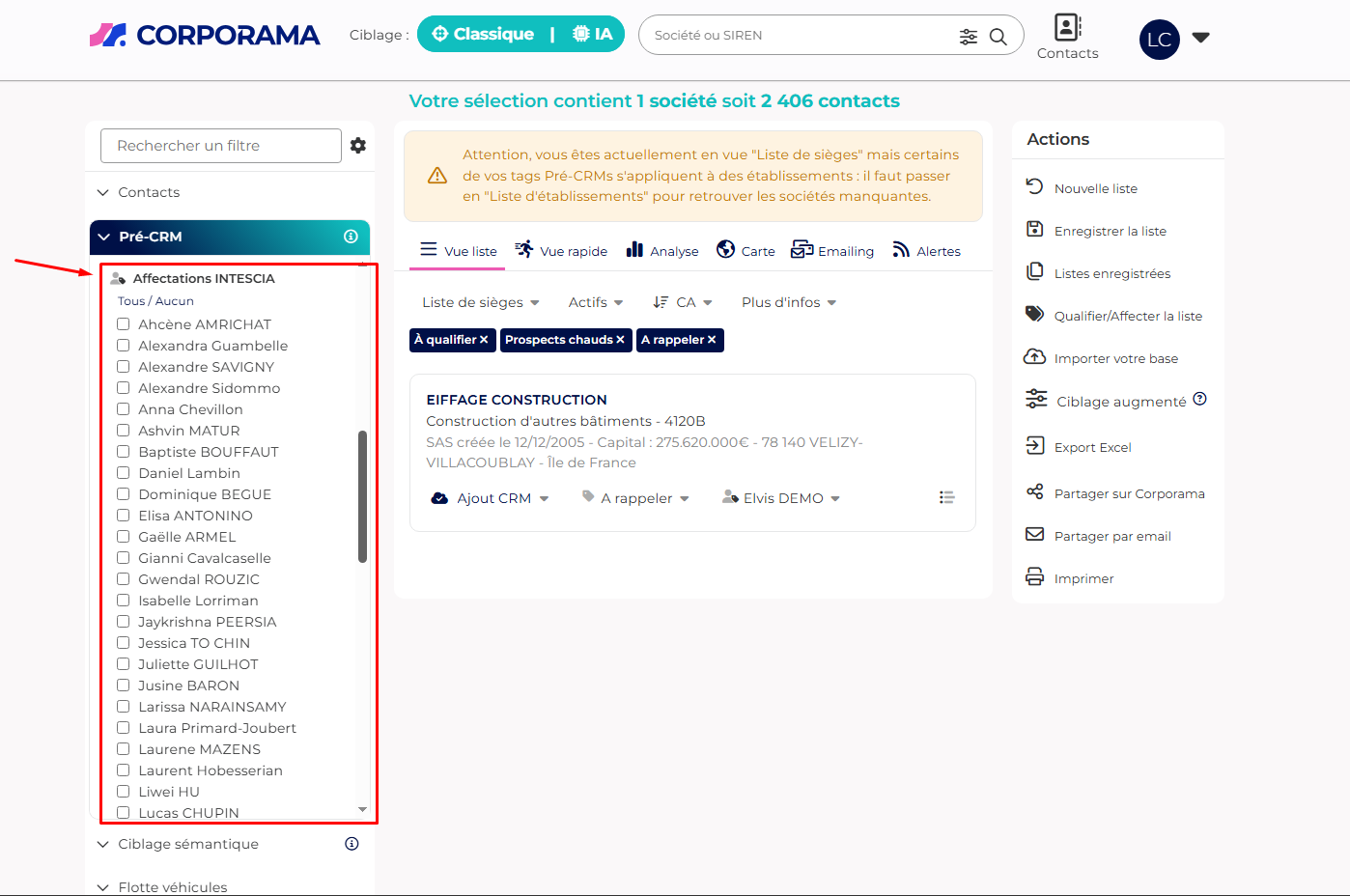Open advanced search sliders icon

click(x=968, y=37)
